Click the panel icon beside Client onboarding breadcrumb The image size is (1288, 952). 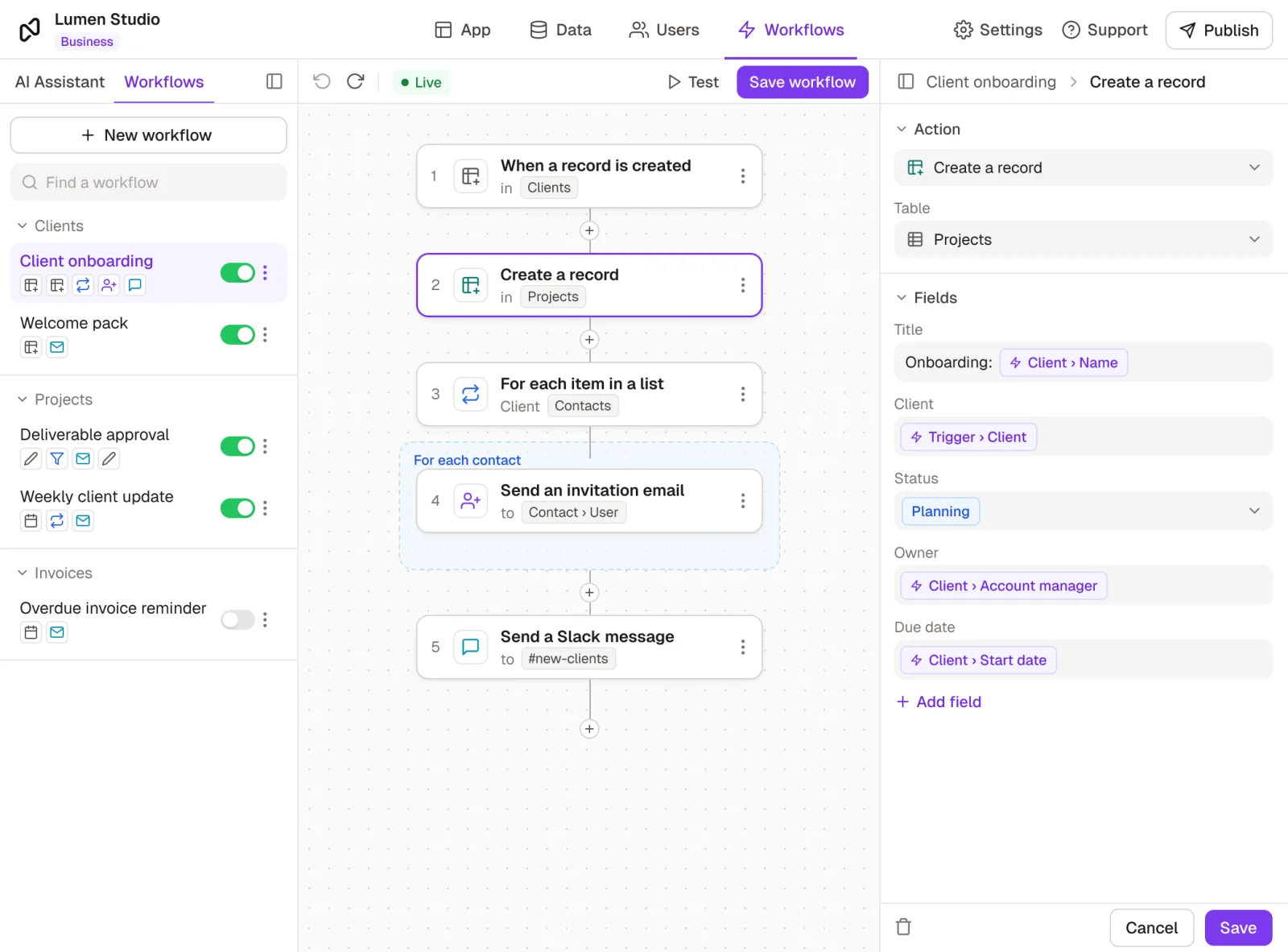tap(906, 81)
